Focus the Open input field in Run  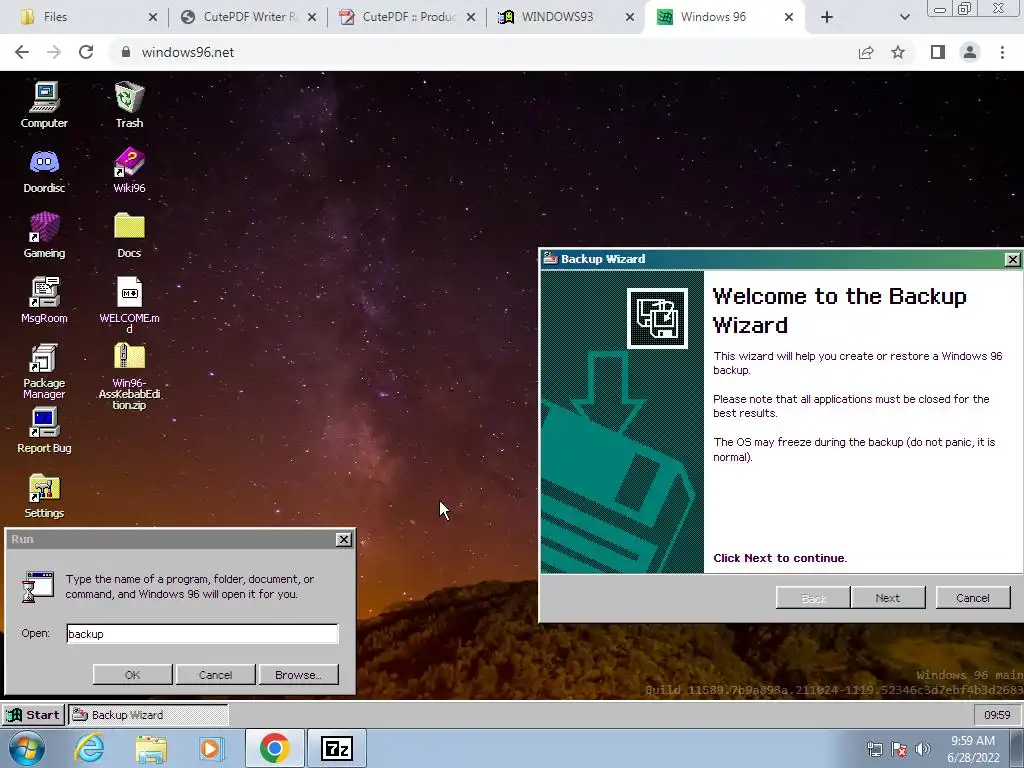click(x=202, y=633)
